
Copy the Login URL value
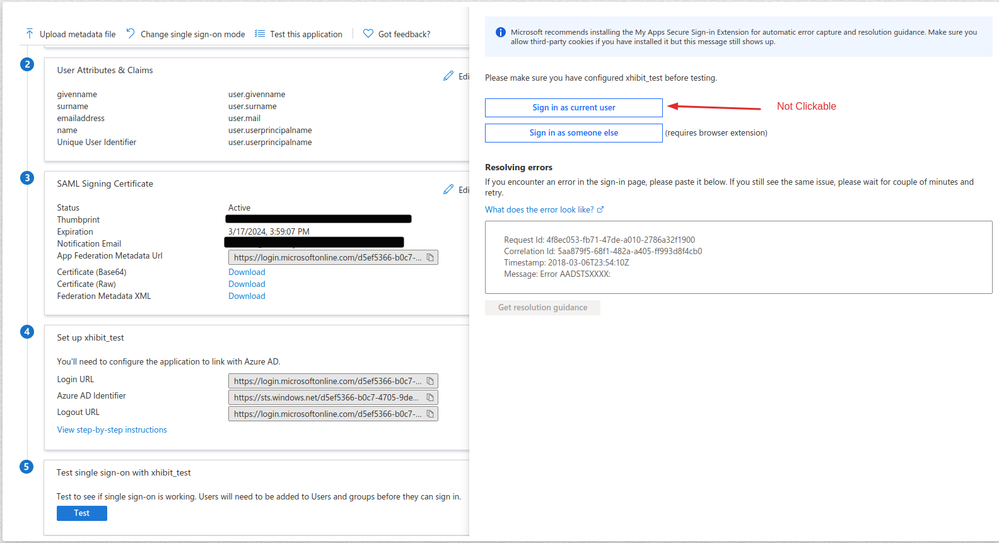tap(430, 381)
